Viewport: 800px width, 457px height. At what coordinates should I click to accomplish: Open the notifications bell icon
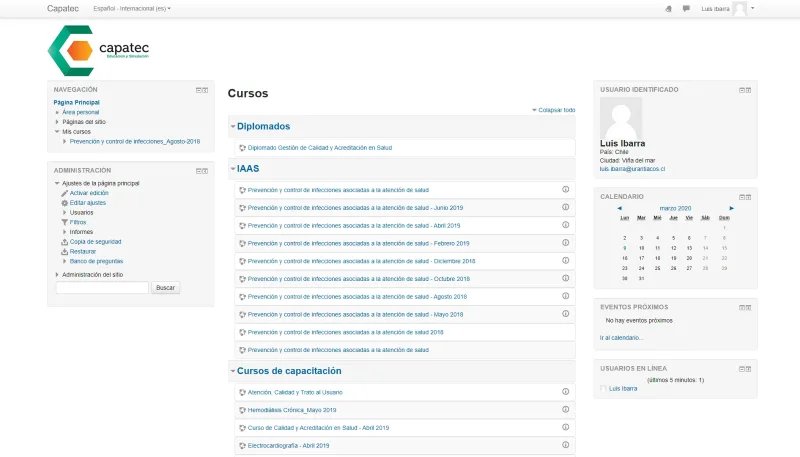(x=668, y=9)
